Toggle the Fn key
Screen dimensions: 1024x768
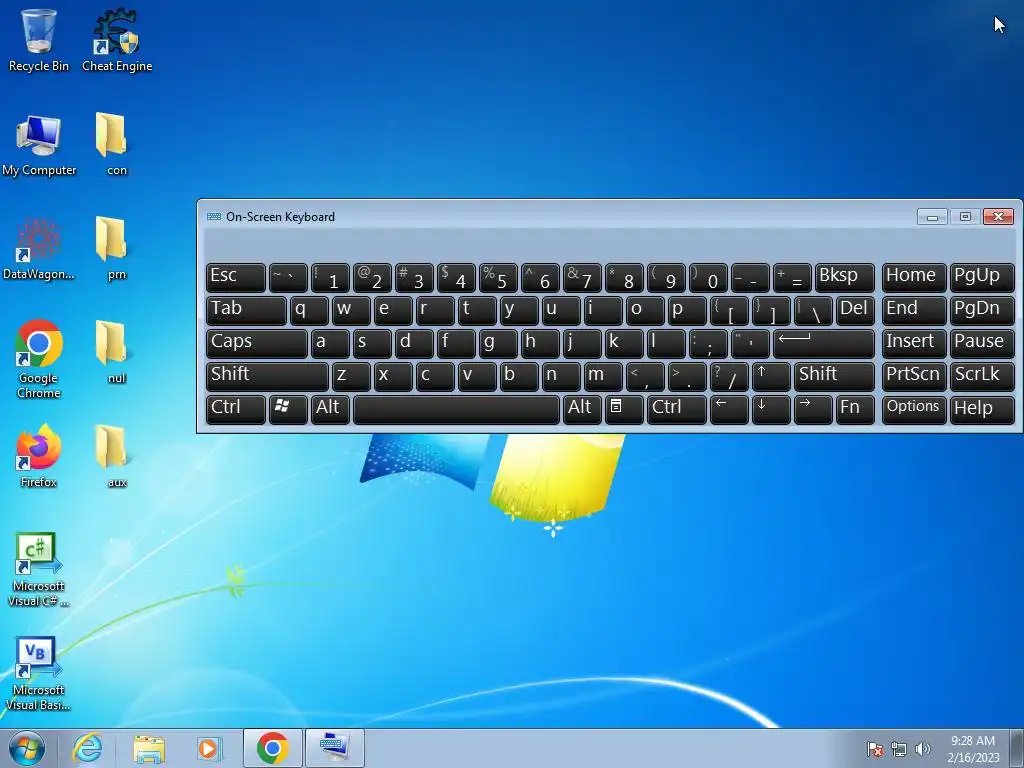(855, 409)
